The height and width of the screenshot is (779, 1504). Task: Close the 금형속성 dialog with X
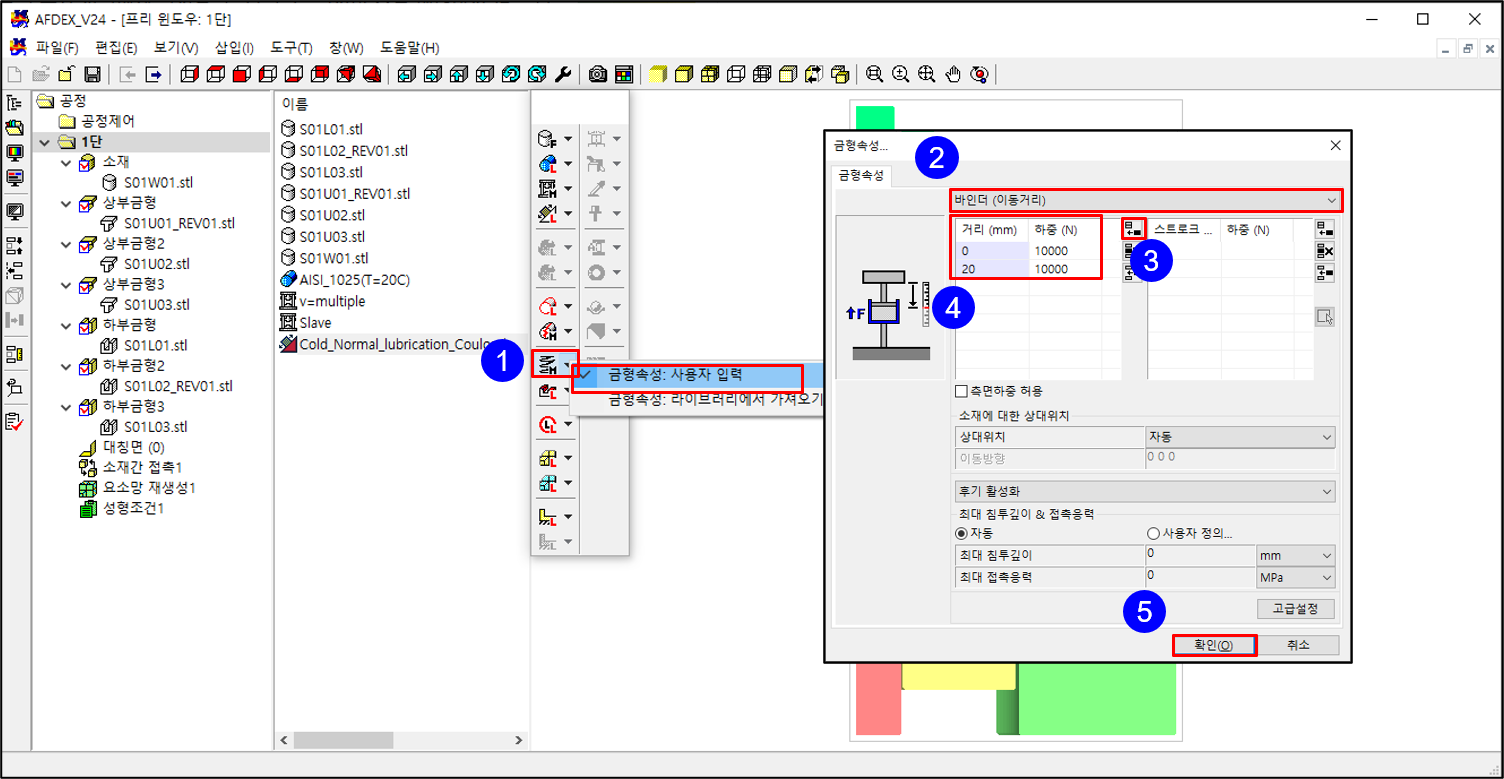coord(1335,145)
